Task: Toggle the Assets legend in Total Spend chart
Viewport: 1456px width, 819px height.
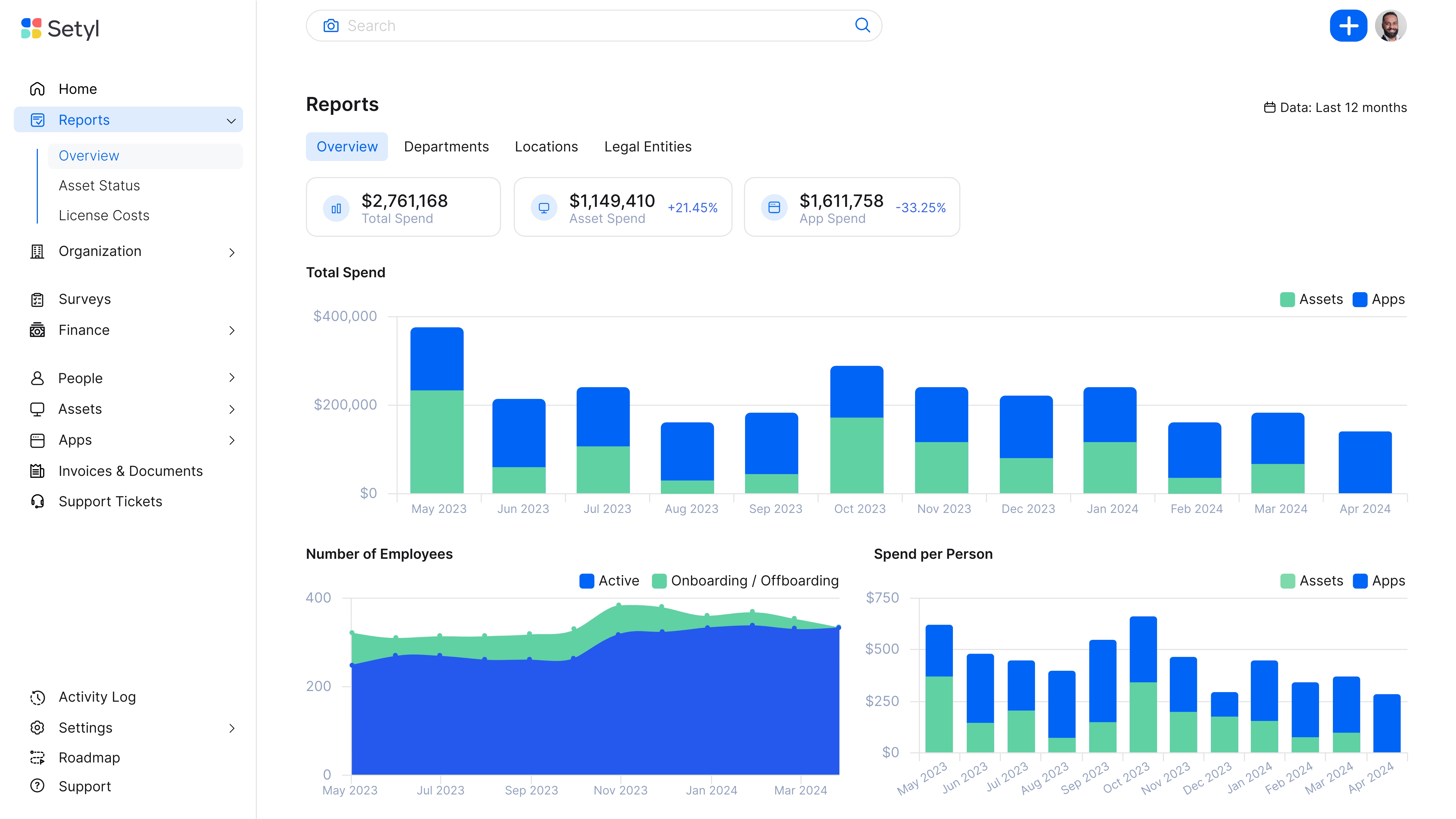Action: coord(1312,299)
